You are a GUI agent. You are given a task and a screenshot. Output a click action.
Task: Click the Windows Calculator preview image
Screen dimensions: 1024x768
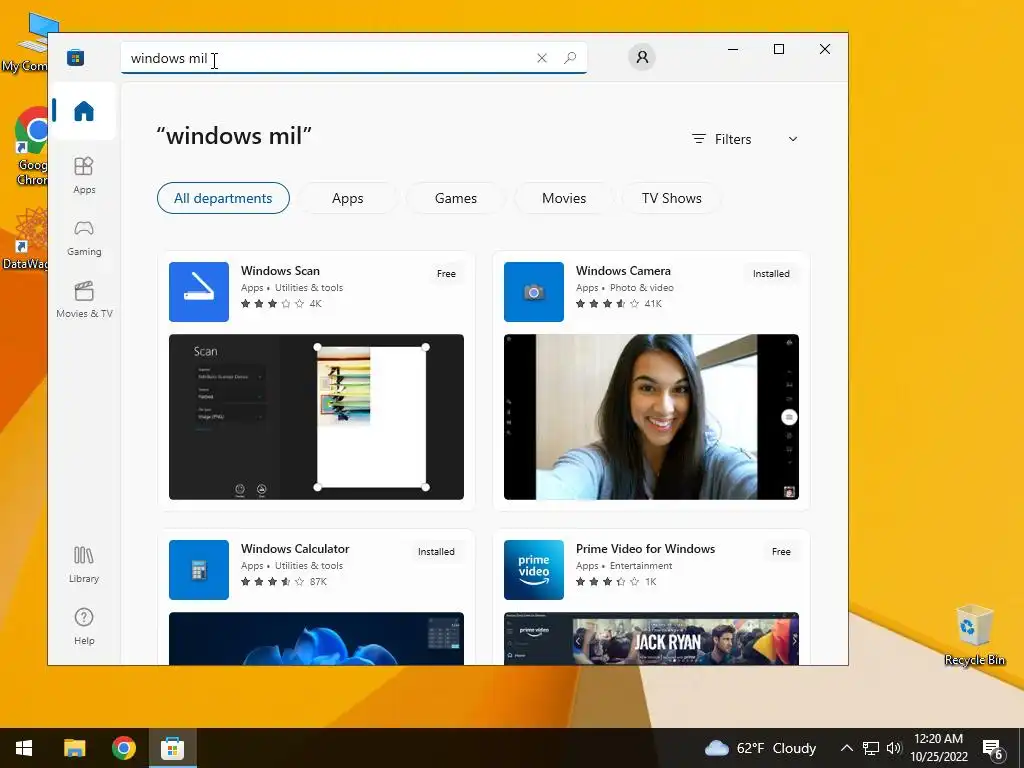pyautogui.click(x=316, y=639)
